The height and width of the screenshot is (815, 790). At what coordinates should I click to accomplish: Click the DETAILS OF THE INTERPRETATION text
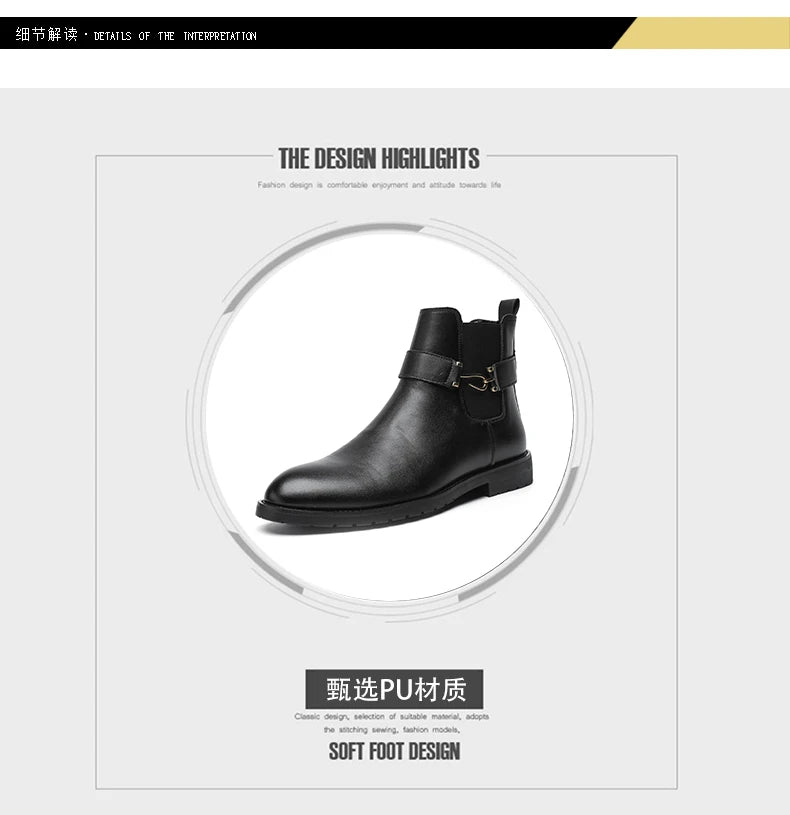[175, 36]
